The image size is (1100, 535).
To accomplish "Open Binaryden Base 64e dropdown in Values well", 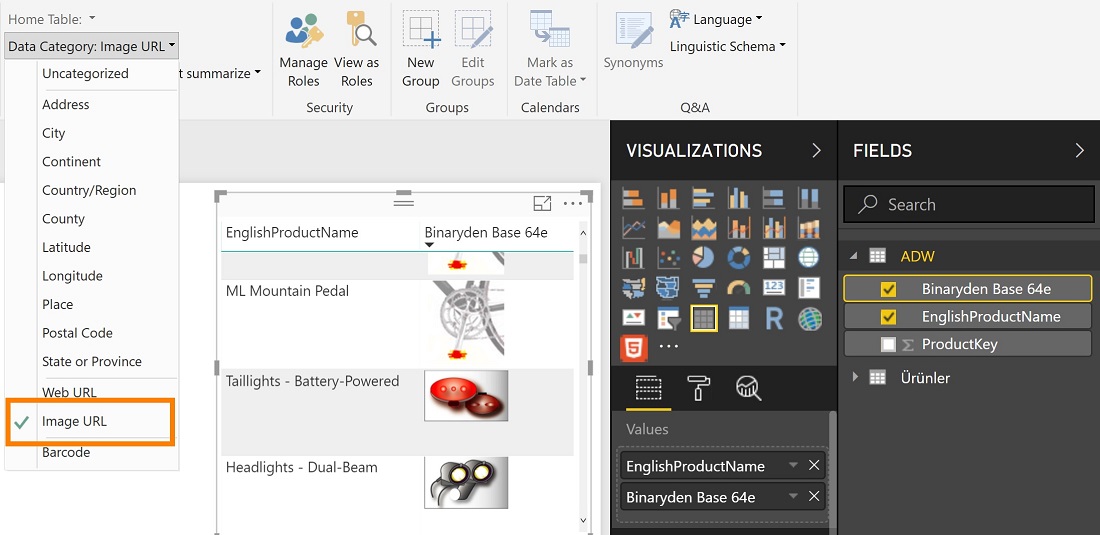I will (x=793, y=496).
